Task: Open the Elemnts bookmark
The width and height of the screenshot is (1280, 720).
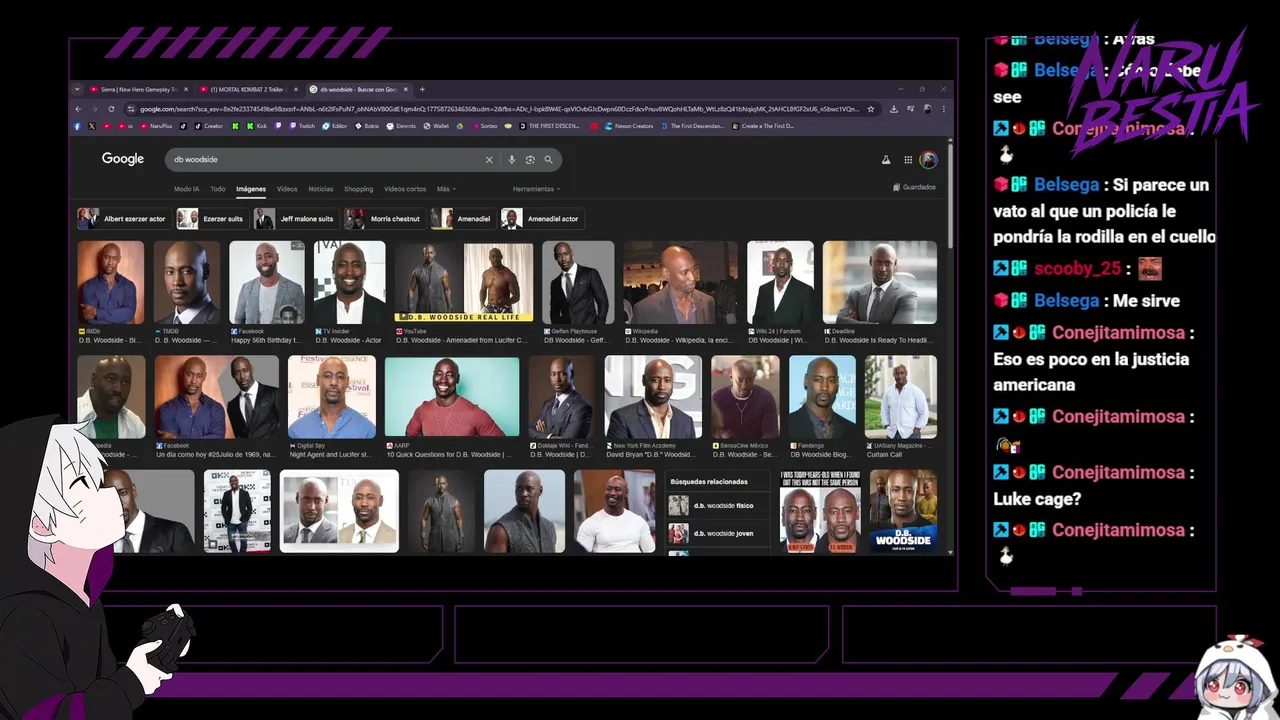Action: (400, 126)
